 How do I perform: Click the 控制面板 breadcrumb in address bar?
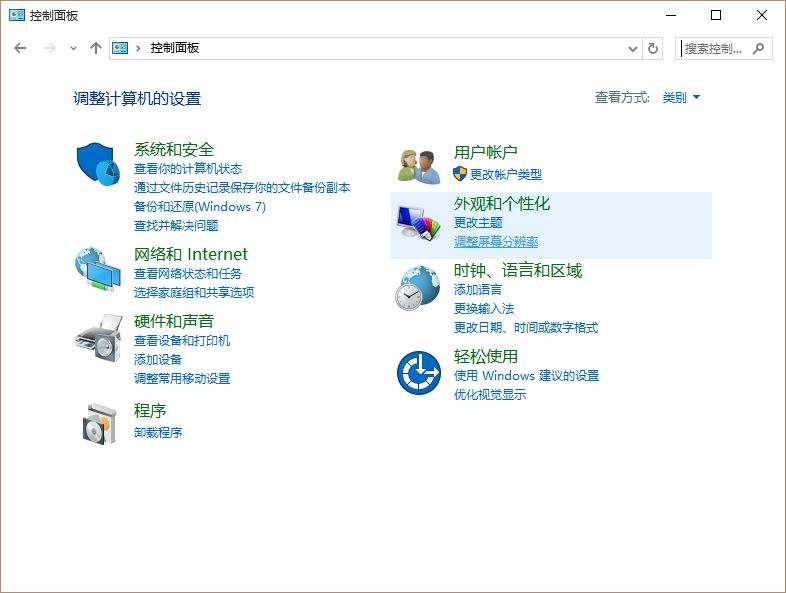(175, 48)
